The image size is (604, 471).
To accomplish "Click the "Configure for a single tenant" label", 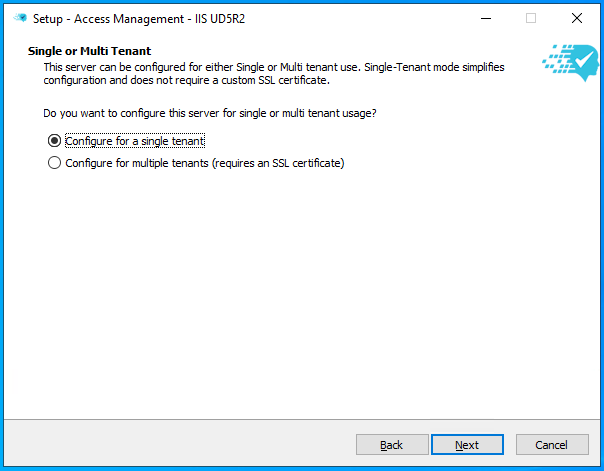I will point(134,141).
